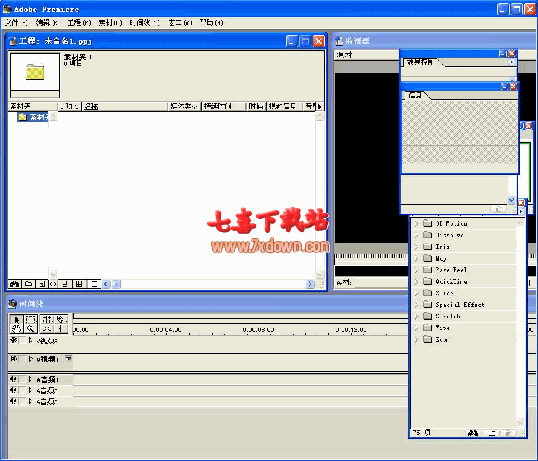This screenshot has height=461, width=538.
Task: Toggle speaker icon of first audio track
Action: pos(13,379)
